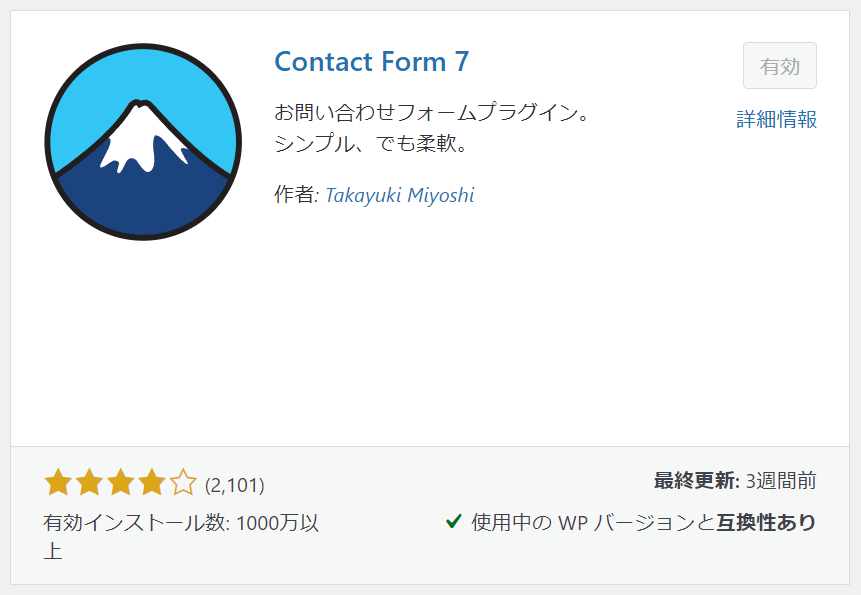Click the 互換性あり compatibility text
This screenshot has width=861, height=595.
pyautogui.click(x=767, y=523)
